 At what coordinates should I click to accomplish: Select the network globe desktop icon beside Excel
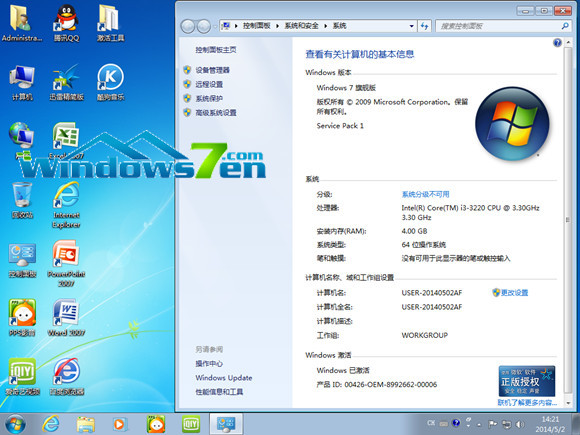coord(22,141)
